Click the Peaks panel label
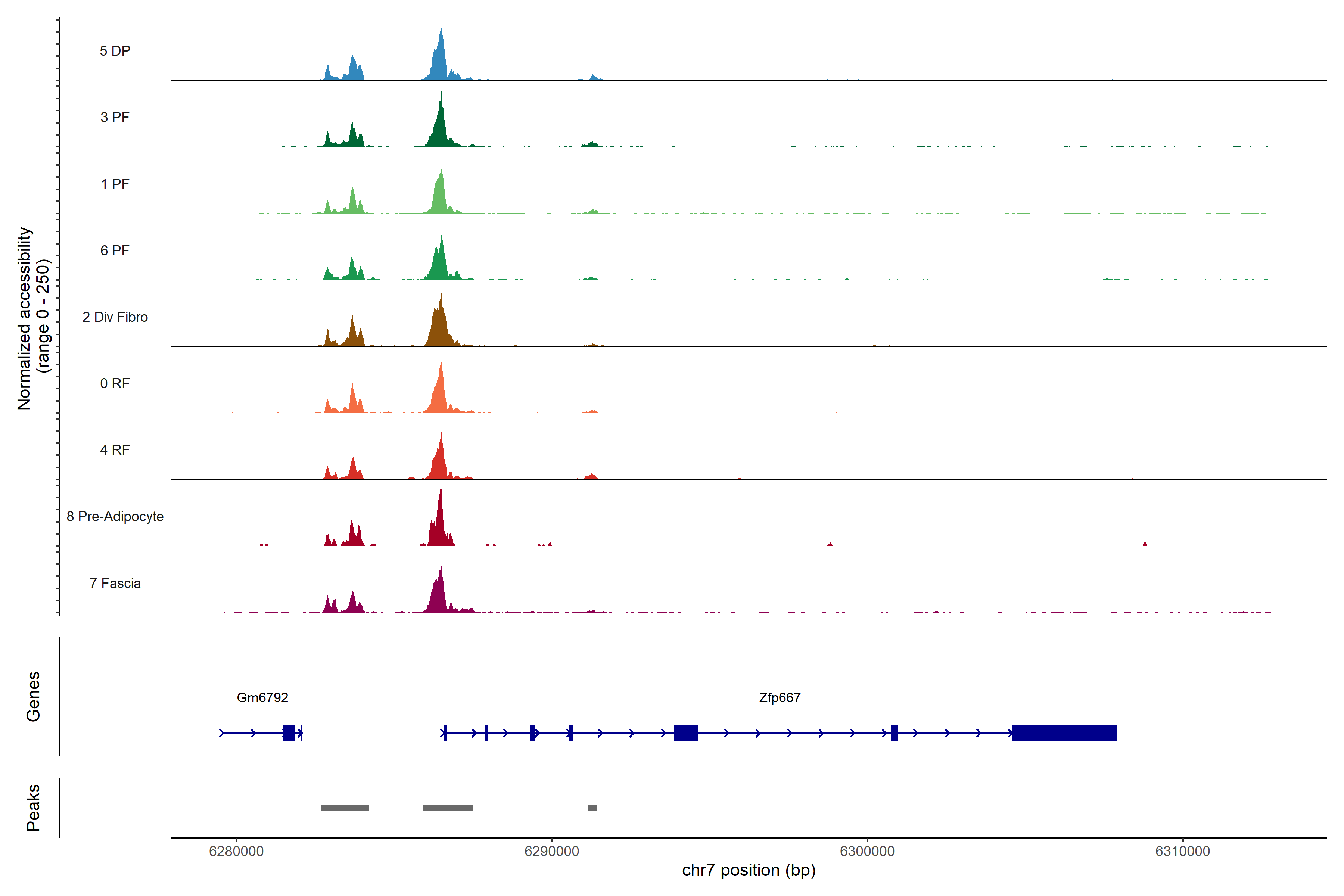The height and width of the screenshot is (896, 1344). (33, 808)
